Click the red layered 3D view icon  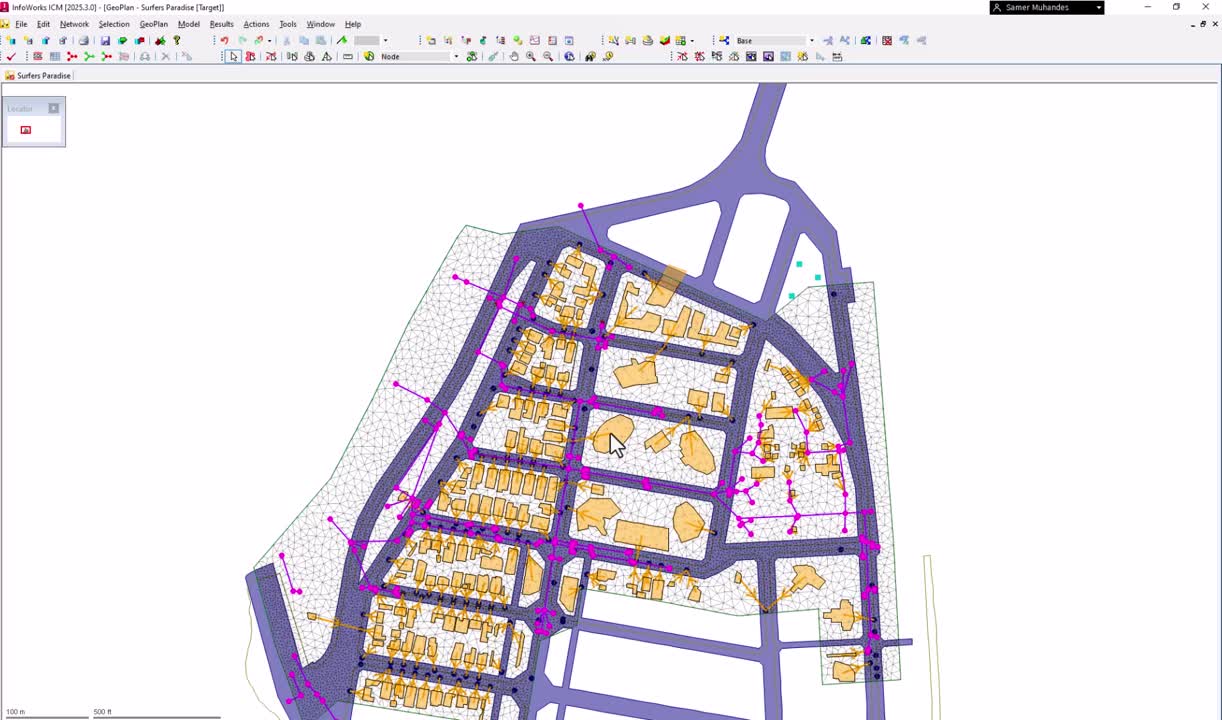(x=664, y=41)
